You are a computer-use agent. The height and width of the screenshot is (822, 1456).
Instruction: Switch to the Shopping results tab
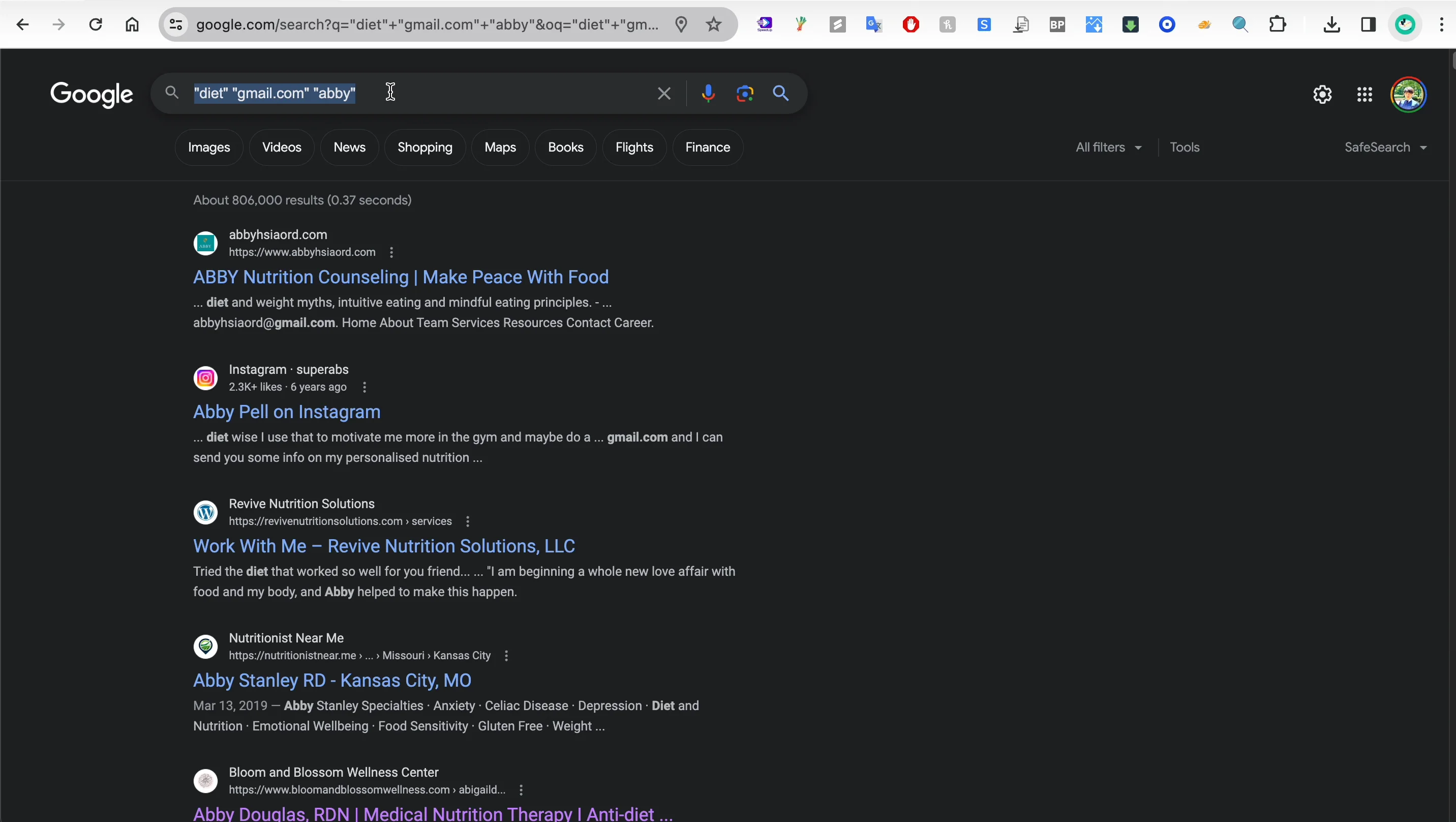point(425,147)
